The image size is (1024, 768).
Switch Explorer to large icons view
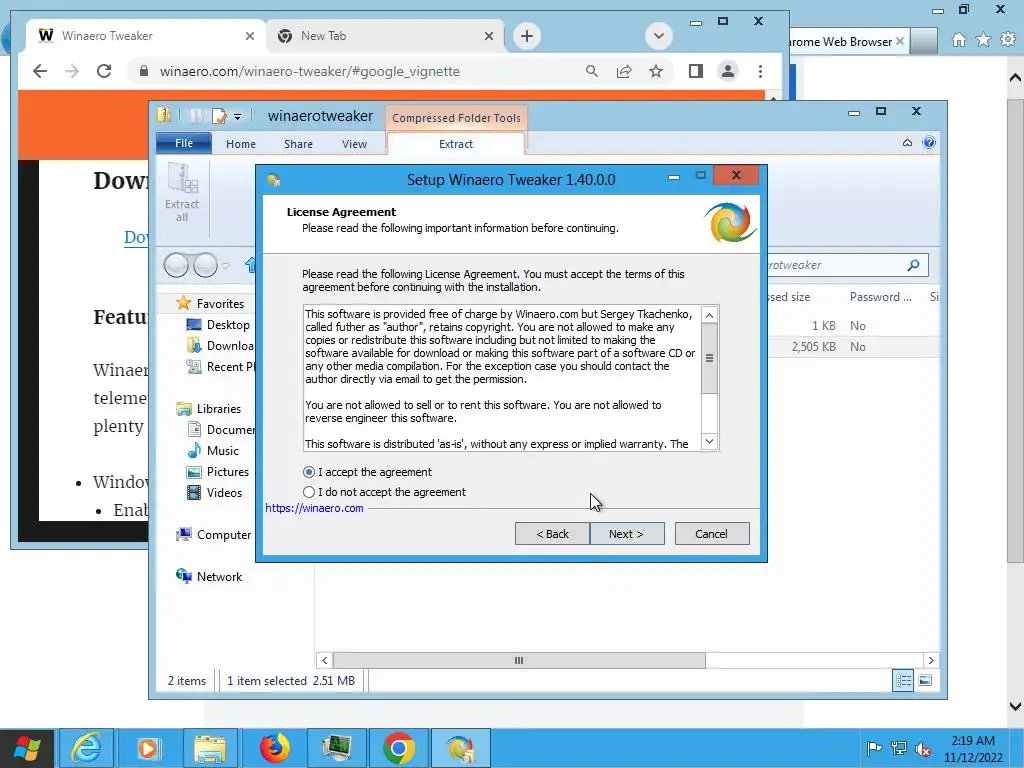point(925,680)
